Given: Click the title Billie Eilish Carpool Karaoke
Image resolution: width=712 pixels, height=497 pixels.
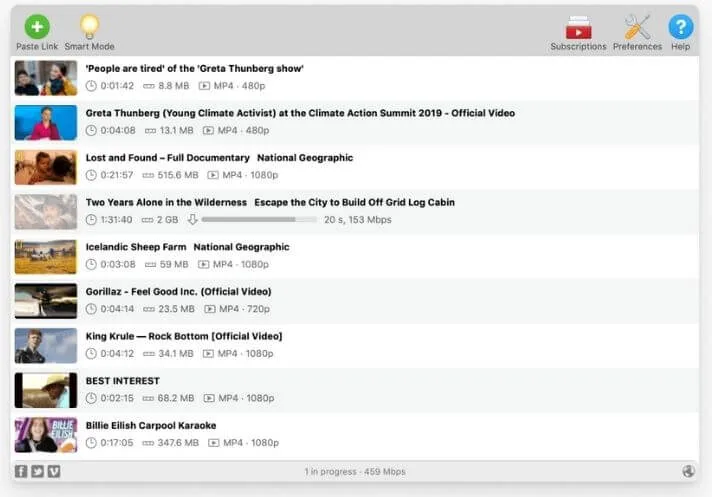Looking at the screenshot, I should [x=151, y=425].
